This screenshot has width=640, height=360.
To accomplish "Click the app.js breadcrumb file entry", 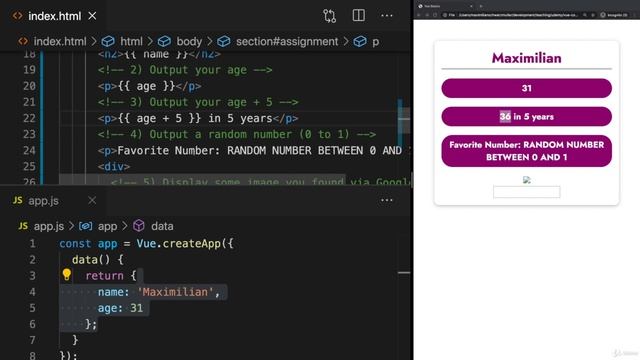I will [49, 226].
